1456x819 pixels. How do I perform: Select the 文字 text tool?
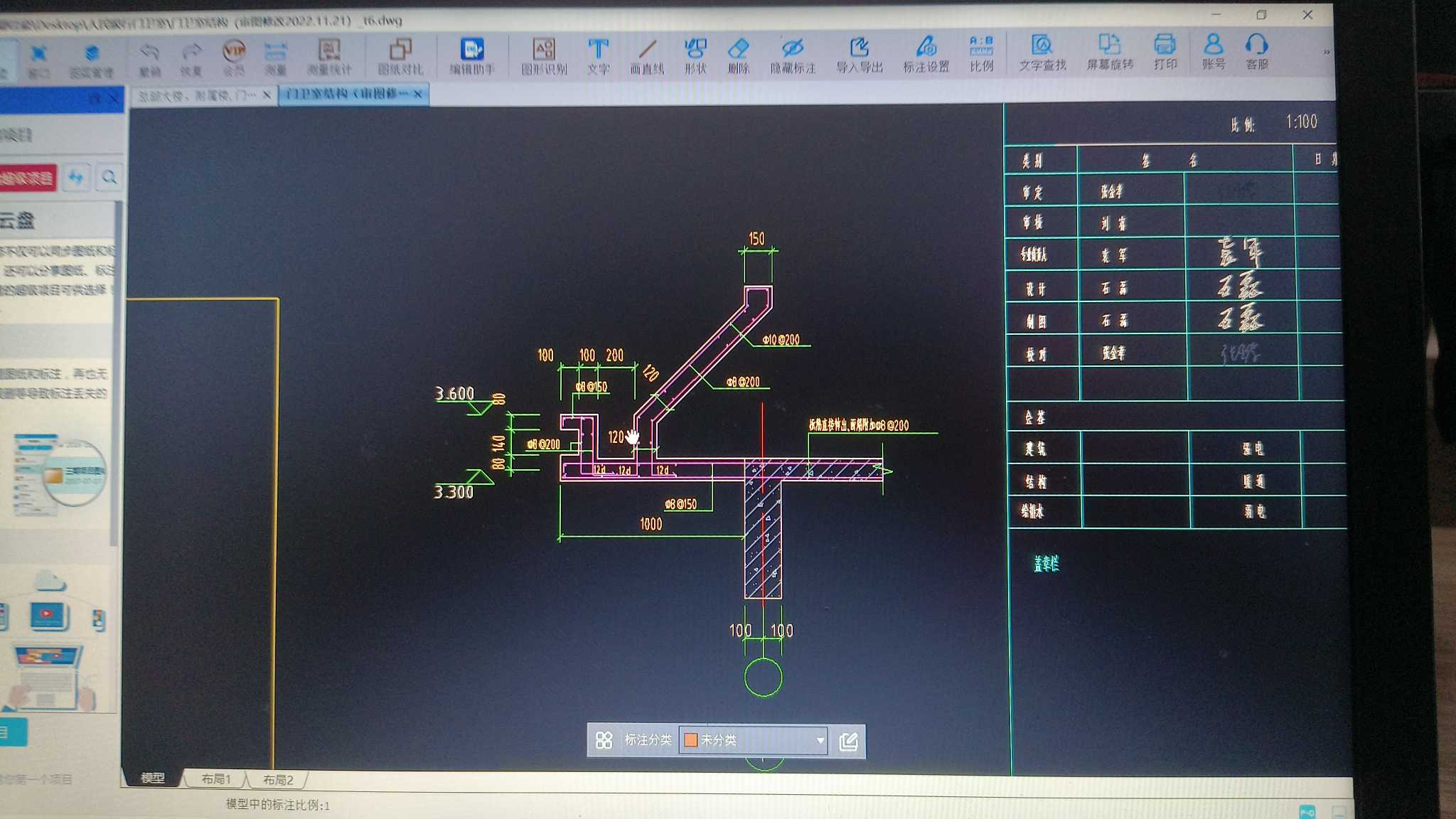tap(599, 55)
